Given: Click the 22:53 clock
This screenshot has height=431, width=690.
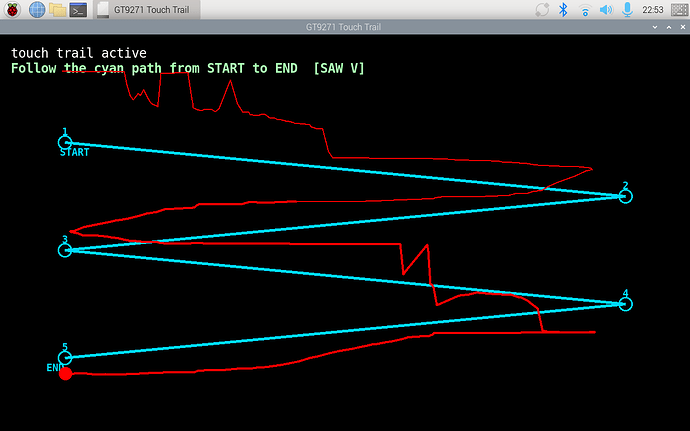Looking at the screenshot, I should [x=653, y=10].
